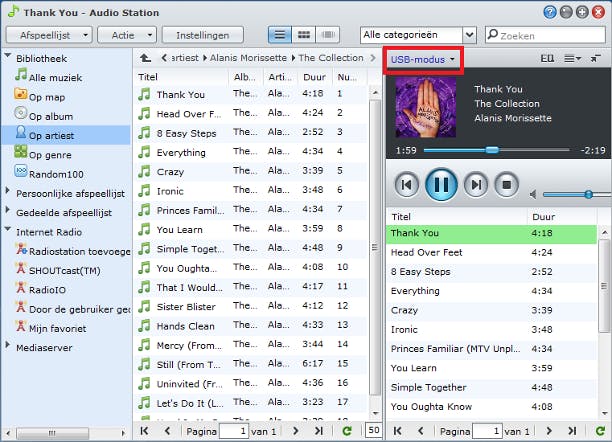Collapse the Internet Radio section
The image size is (612, 442).
pyautogui.click(x=7, y=229)
